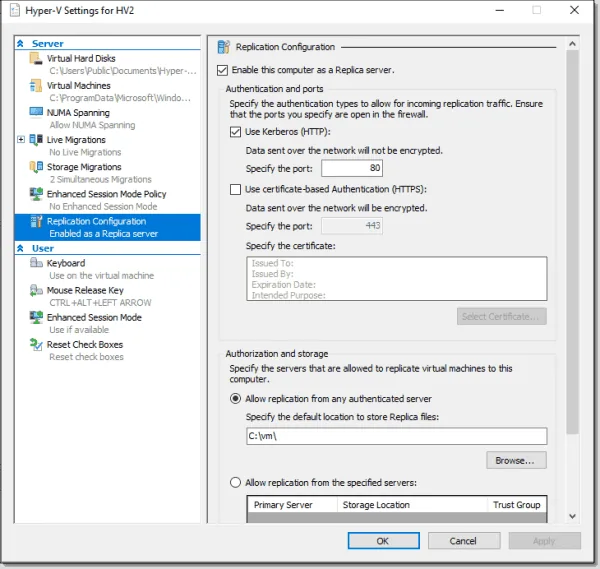Close the Hyper-V Settings window

pos(574,10)
